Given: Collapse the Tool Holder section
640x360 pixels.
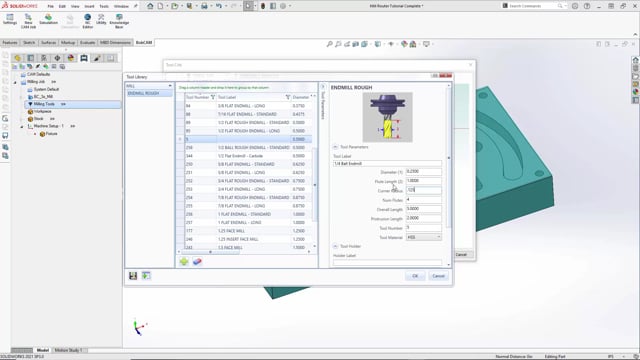Looking at the screenshot, I should click(x=335, y=247).
